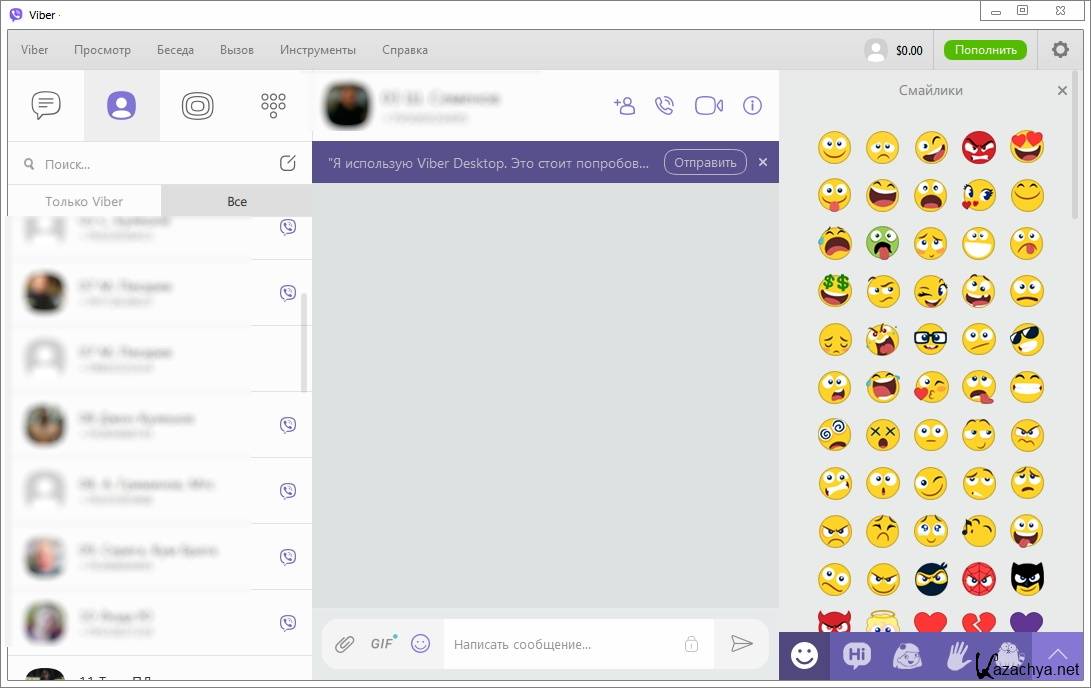Expand the sticker pack bar arrow
The height and width of the screenshot is (688, 1091).
[1057, 656]
